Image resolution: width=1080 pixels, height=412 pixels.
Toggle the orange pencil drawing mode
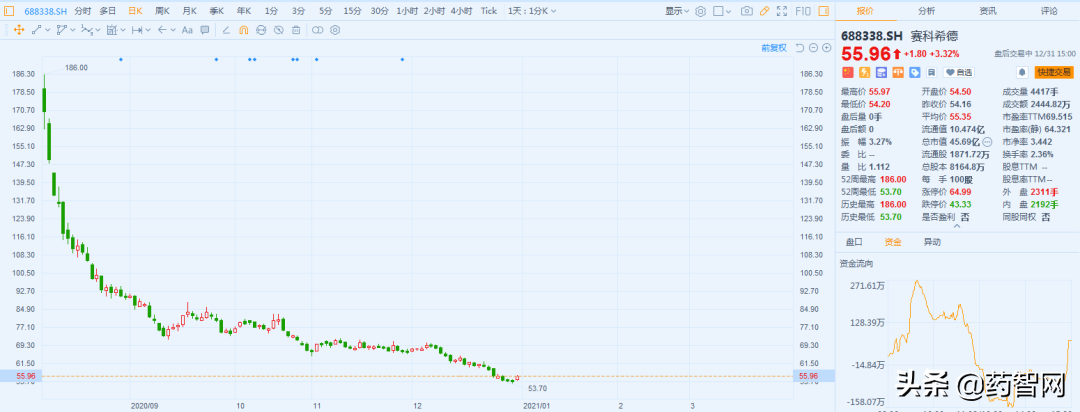click(765, 11)
